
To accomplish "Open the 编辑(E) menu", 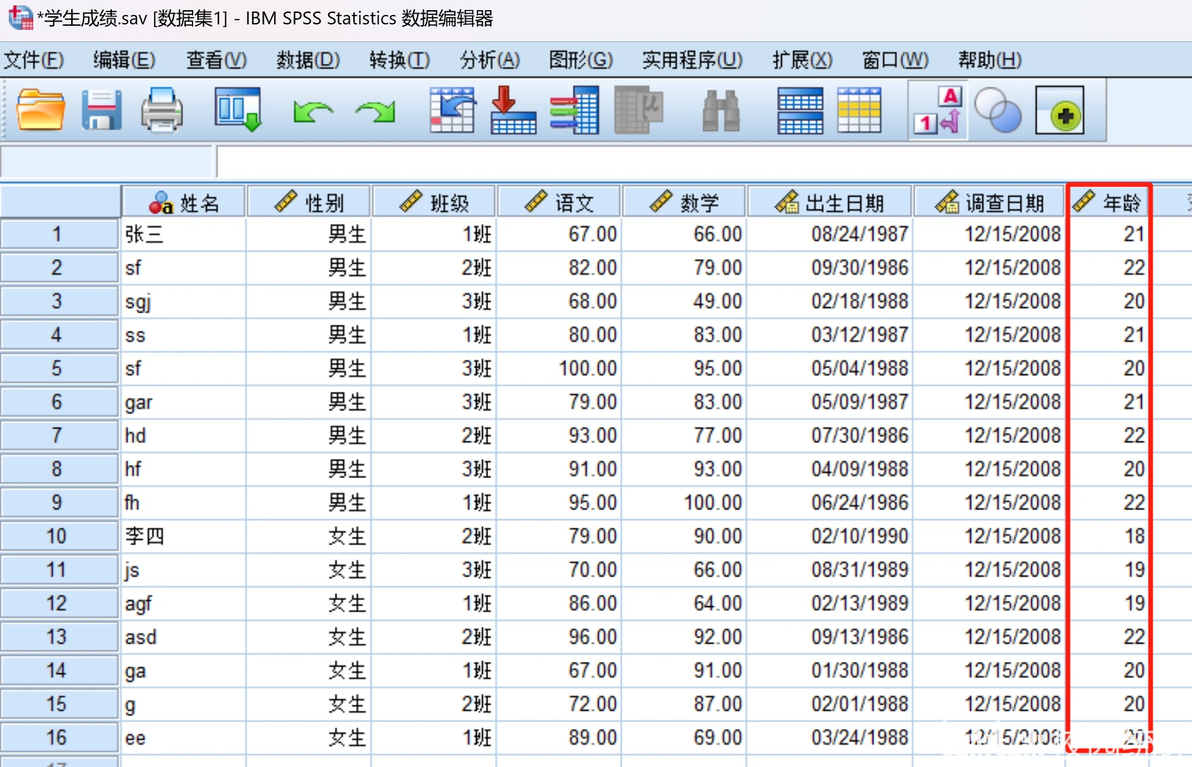I will (124, 59).
